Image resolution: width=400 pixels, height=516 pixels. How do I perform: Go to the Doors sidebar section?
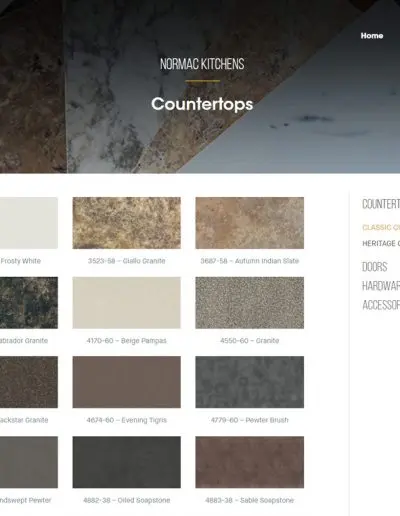click(375, 267)
